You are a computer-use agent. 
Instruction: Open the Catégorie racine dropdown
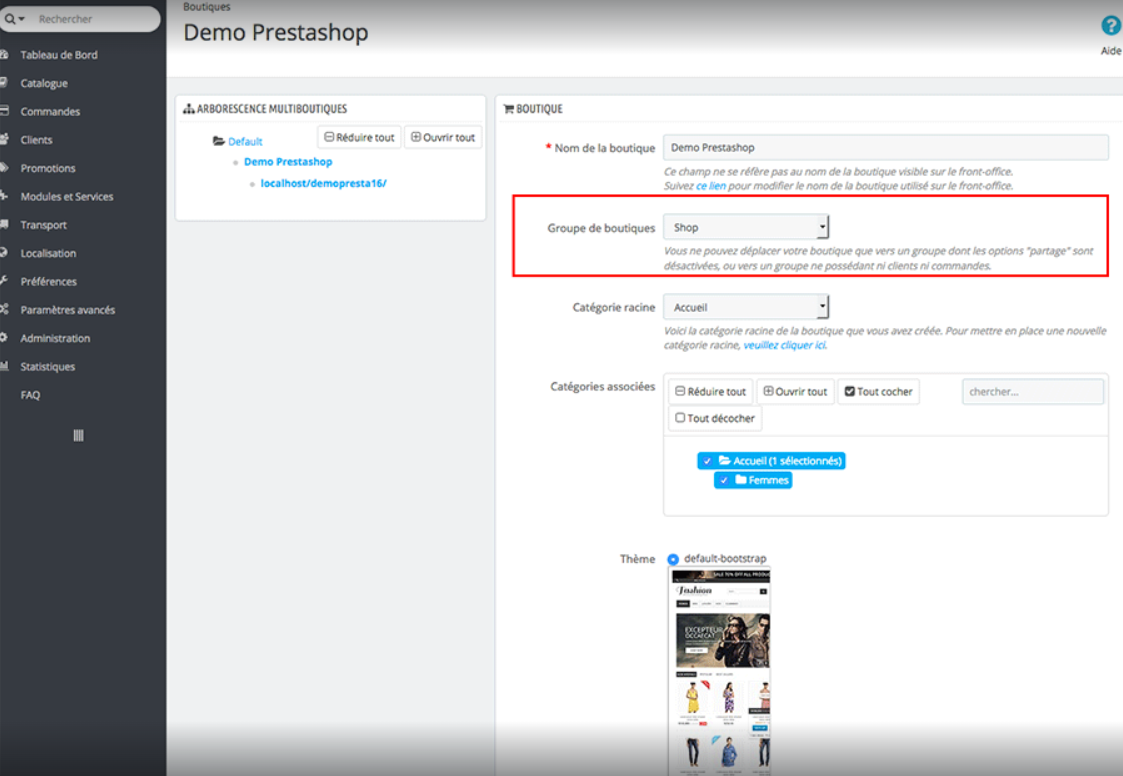coord(746,307)
